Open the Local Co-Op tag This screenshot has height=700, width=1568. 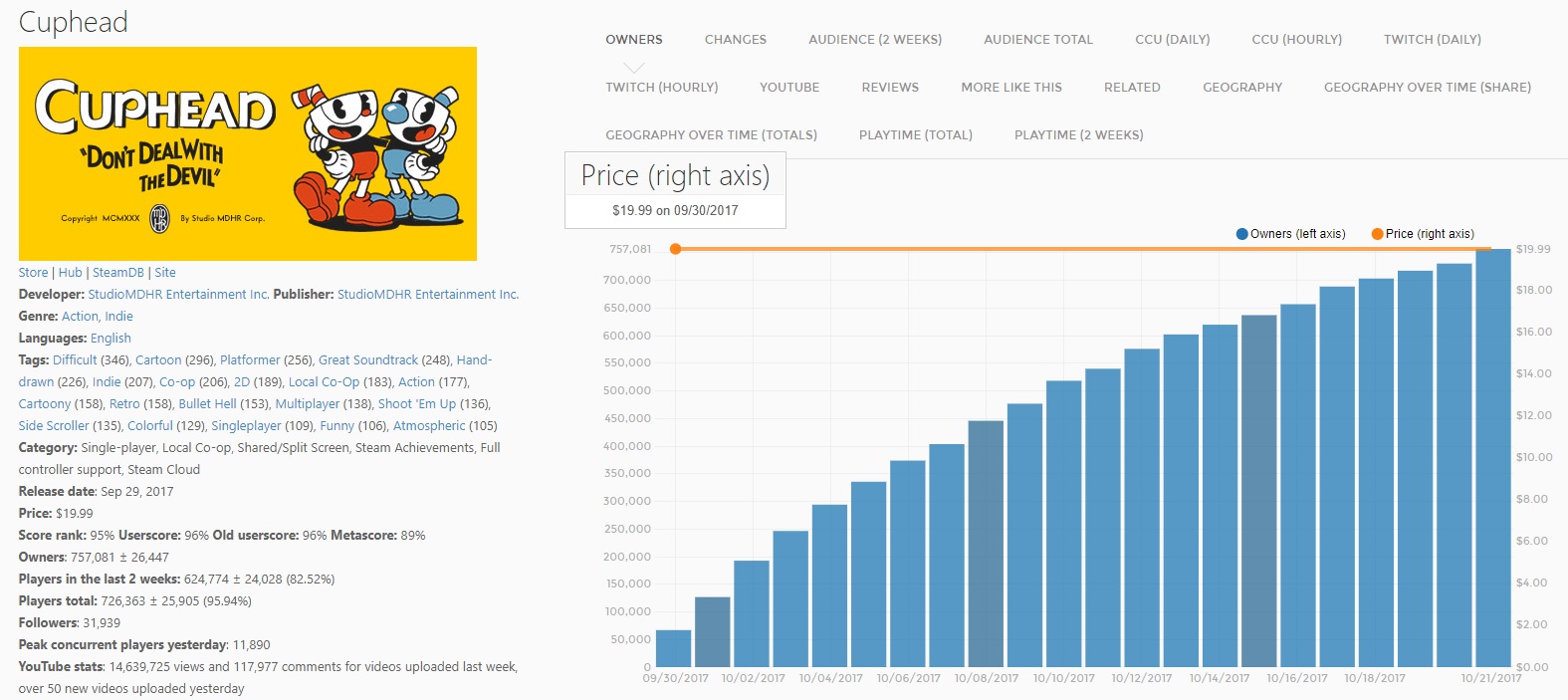[324, 382]
